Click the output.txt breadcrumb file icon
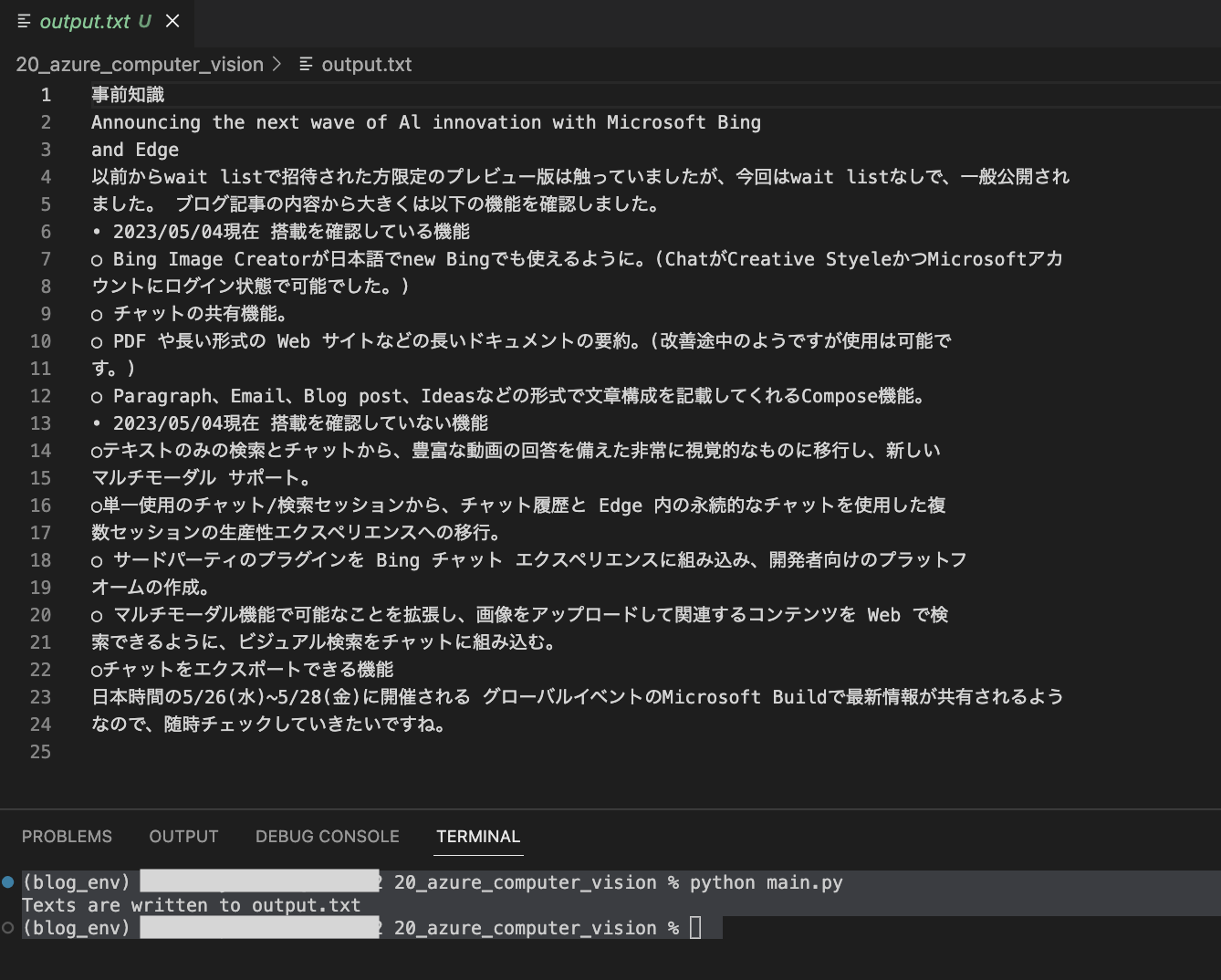Screen dimensions: 1221x980 coord(306,65)
